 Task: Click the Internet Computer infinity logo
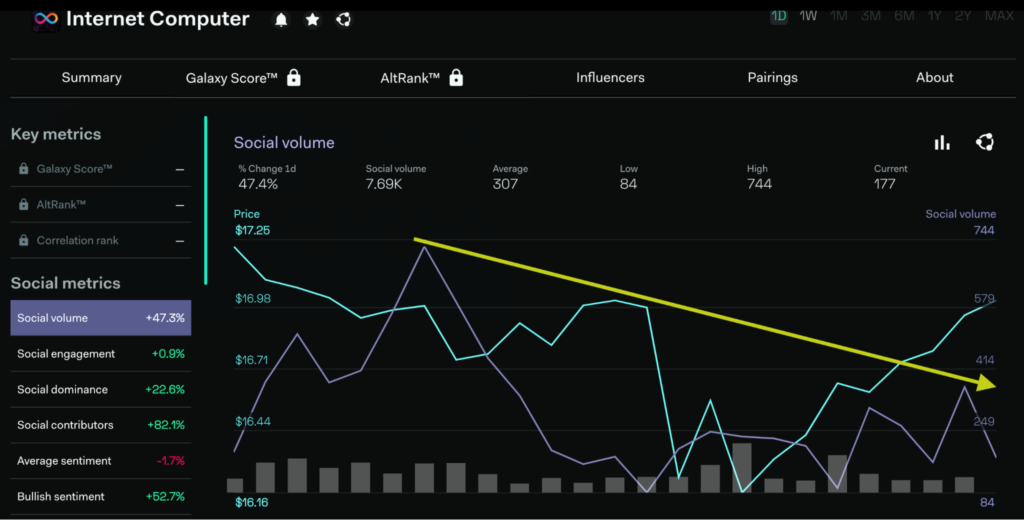coord(46,20)
